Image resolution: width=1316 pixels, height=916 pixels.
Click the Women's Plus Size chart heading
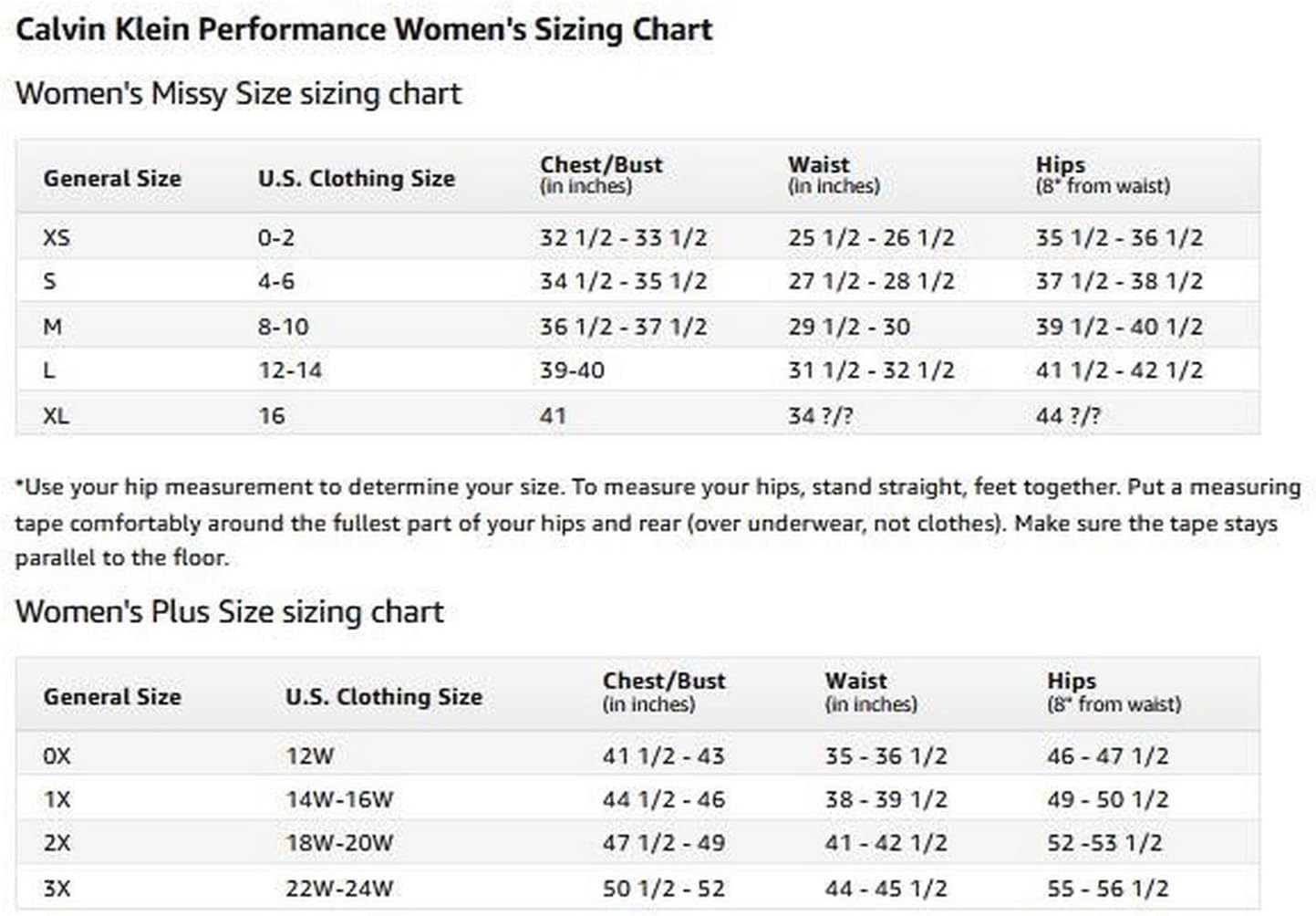pos(229,611)
